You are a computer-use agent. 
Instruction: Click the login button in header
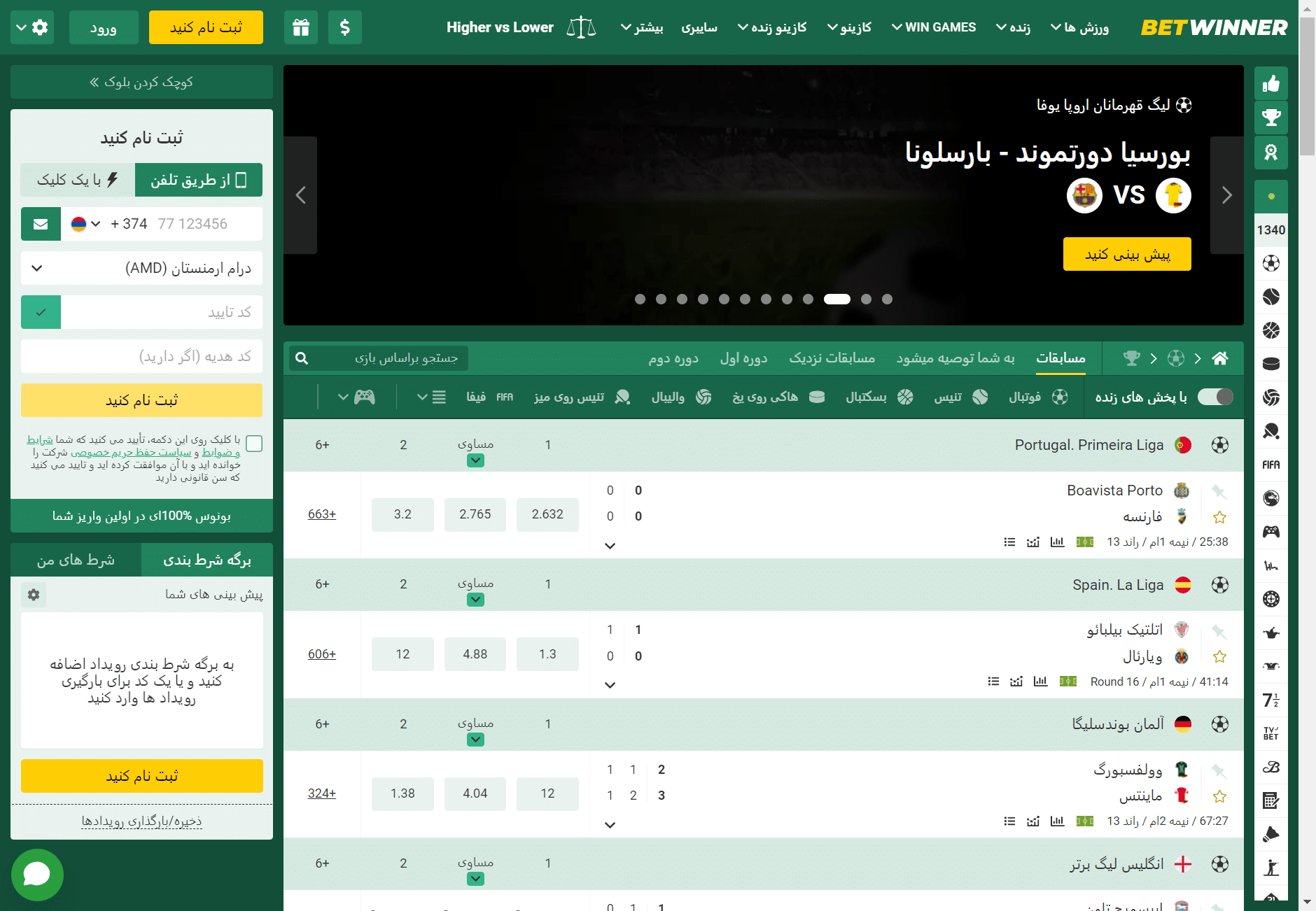pyautogui.click(x=104, y=28)
